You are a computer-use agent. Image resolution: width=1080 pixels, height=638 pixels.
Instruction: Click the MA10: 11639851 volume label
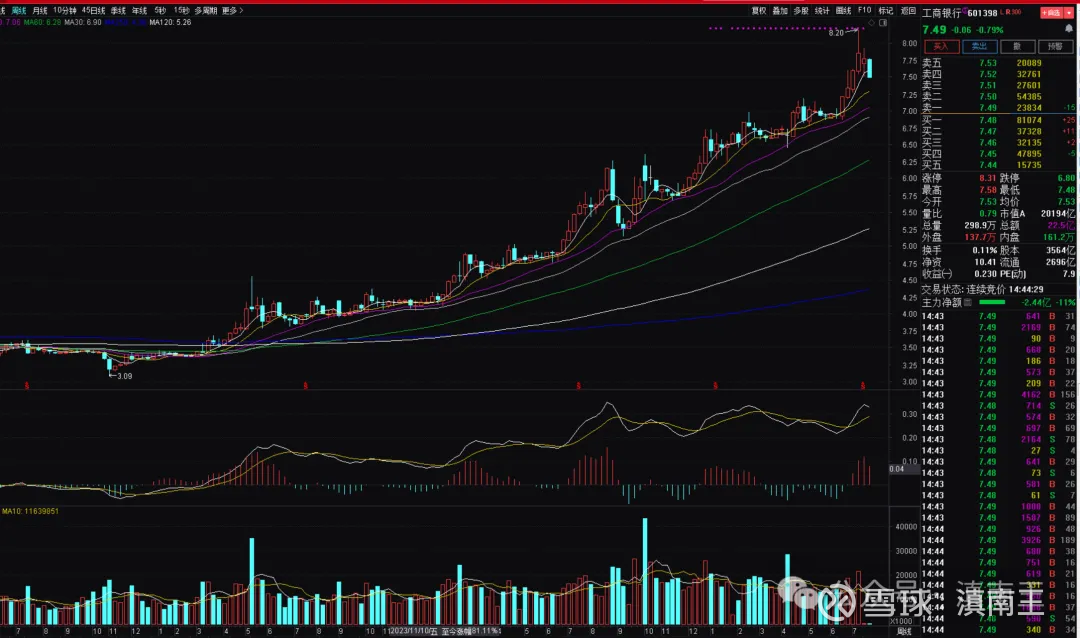pos(30,511)
